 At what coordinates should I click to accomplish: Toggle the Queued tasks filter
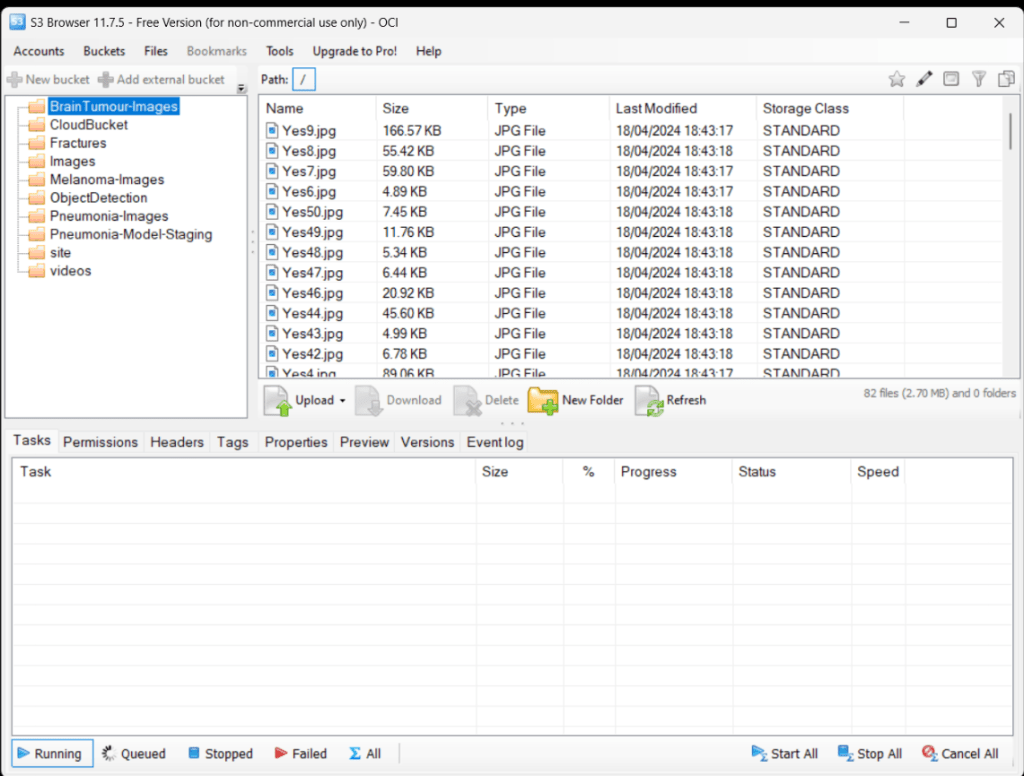tap(133, 754)
